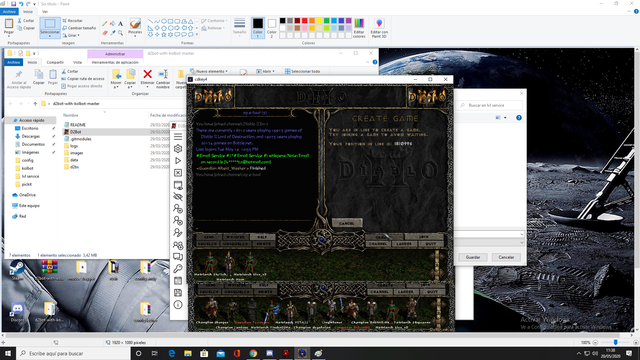Expand the Formas shapes gallery more arrow
The height and width of the screenshot is (360, 640).
tap(197, 35)
